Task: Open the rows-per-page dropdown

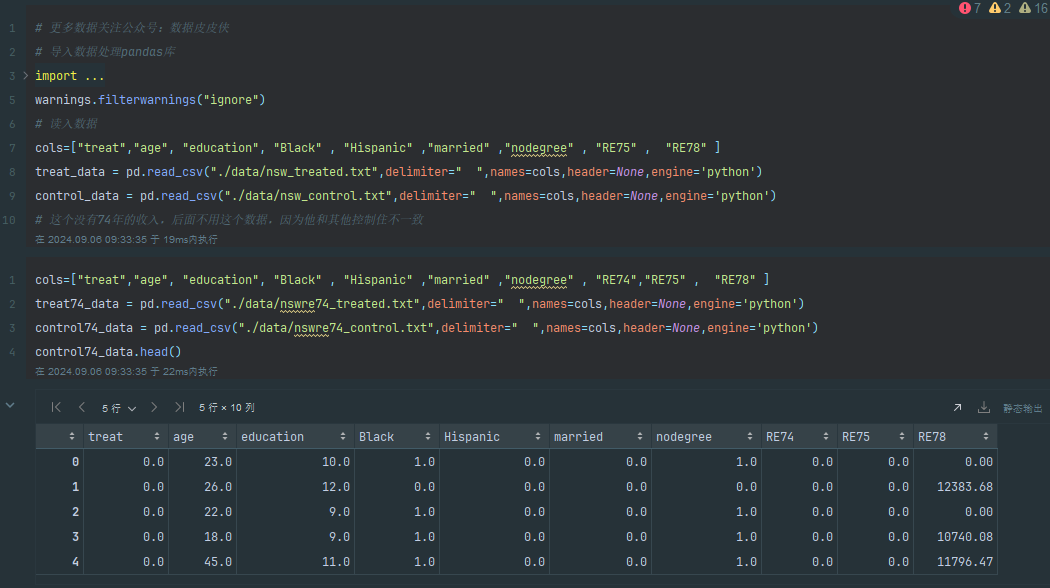Action: 119,408
